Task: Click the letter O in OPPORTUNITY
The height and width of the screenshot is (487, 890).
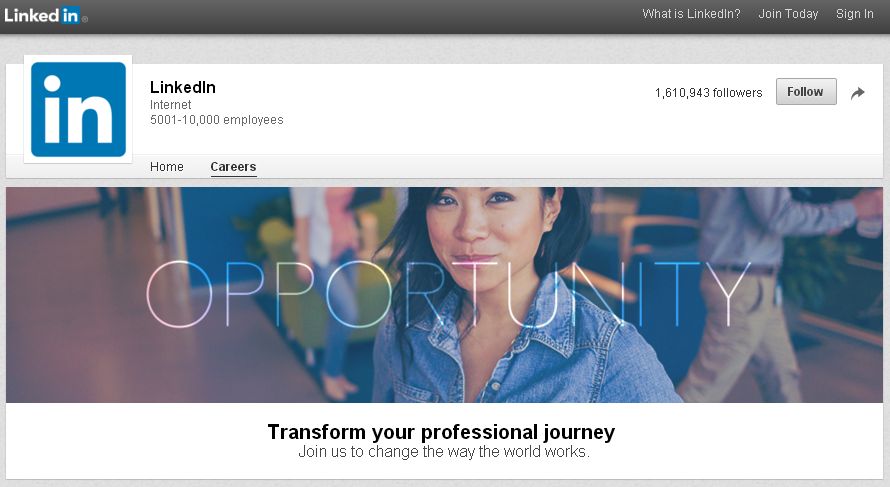Action: pyautogui.click(x=179, y=294)
